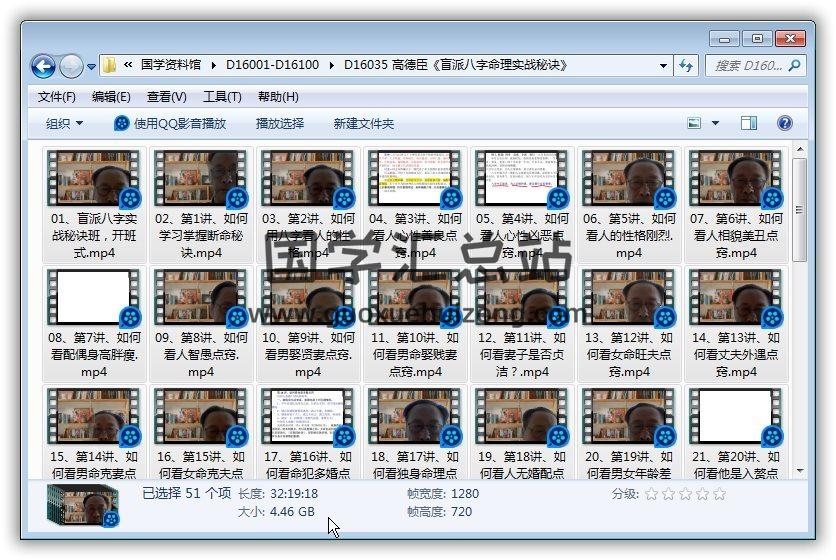Click the 播放选择 button
The width and height of the screenshot is (836, 560).
[x=280, y=123]
